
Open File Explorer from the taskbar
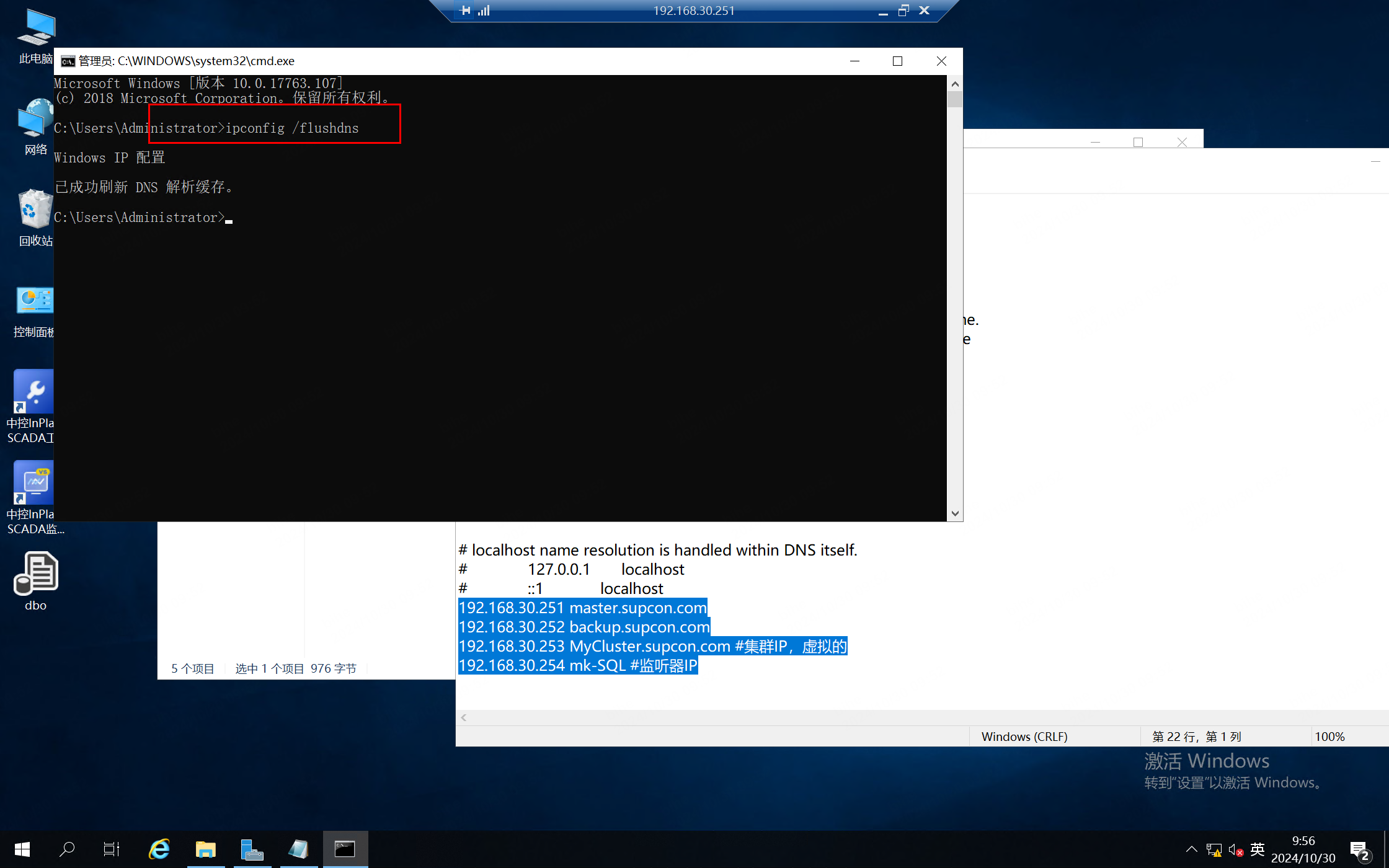point(205,849)
